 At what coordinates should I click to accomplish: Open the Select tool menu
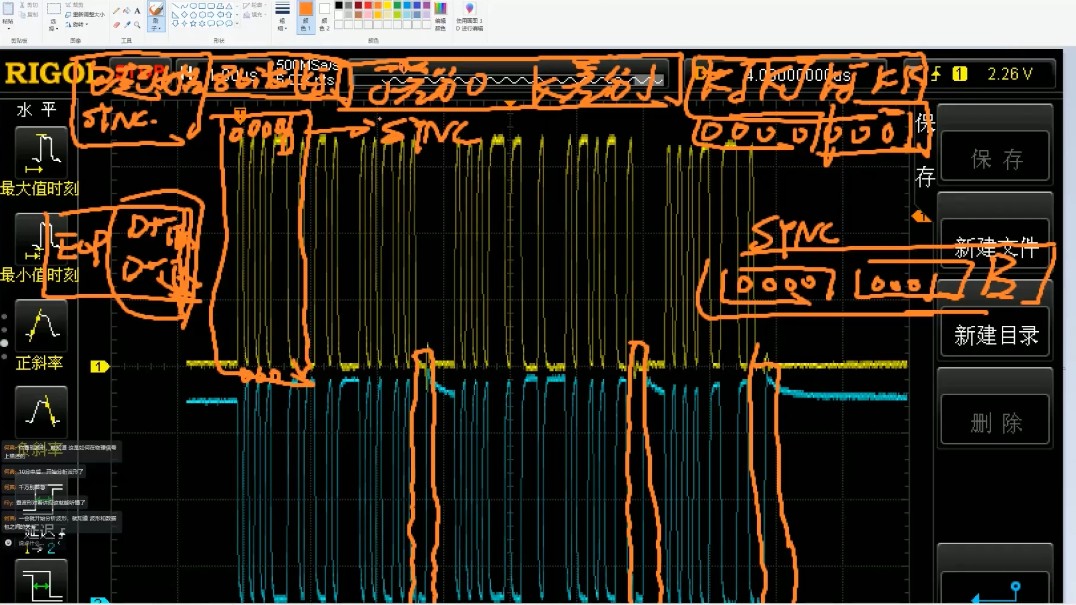[53, 26]
